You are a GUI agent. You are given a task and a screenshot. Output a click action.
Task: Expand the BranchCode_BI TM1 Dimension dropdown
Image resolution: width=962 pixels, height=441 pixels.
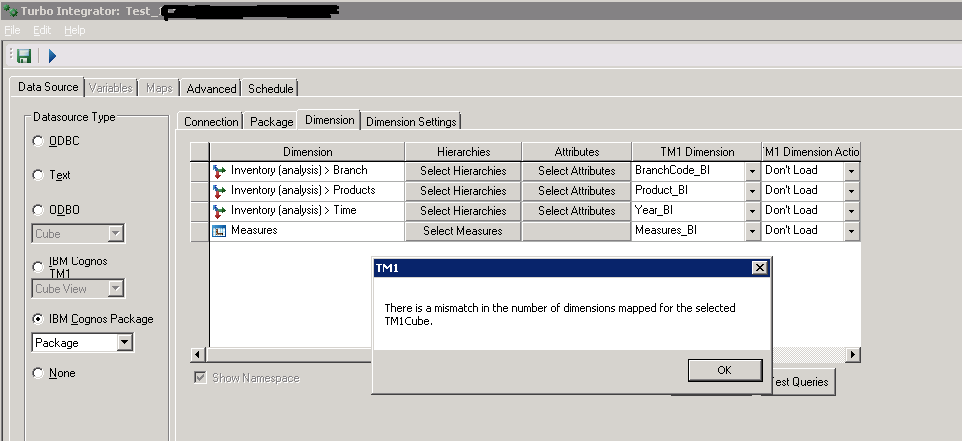coord(751,171)
